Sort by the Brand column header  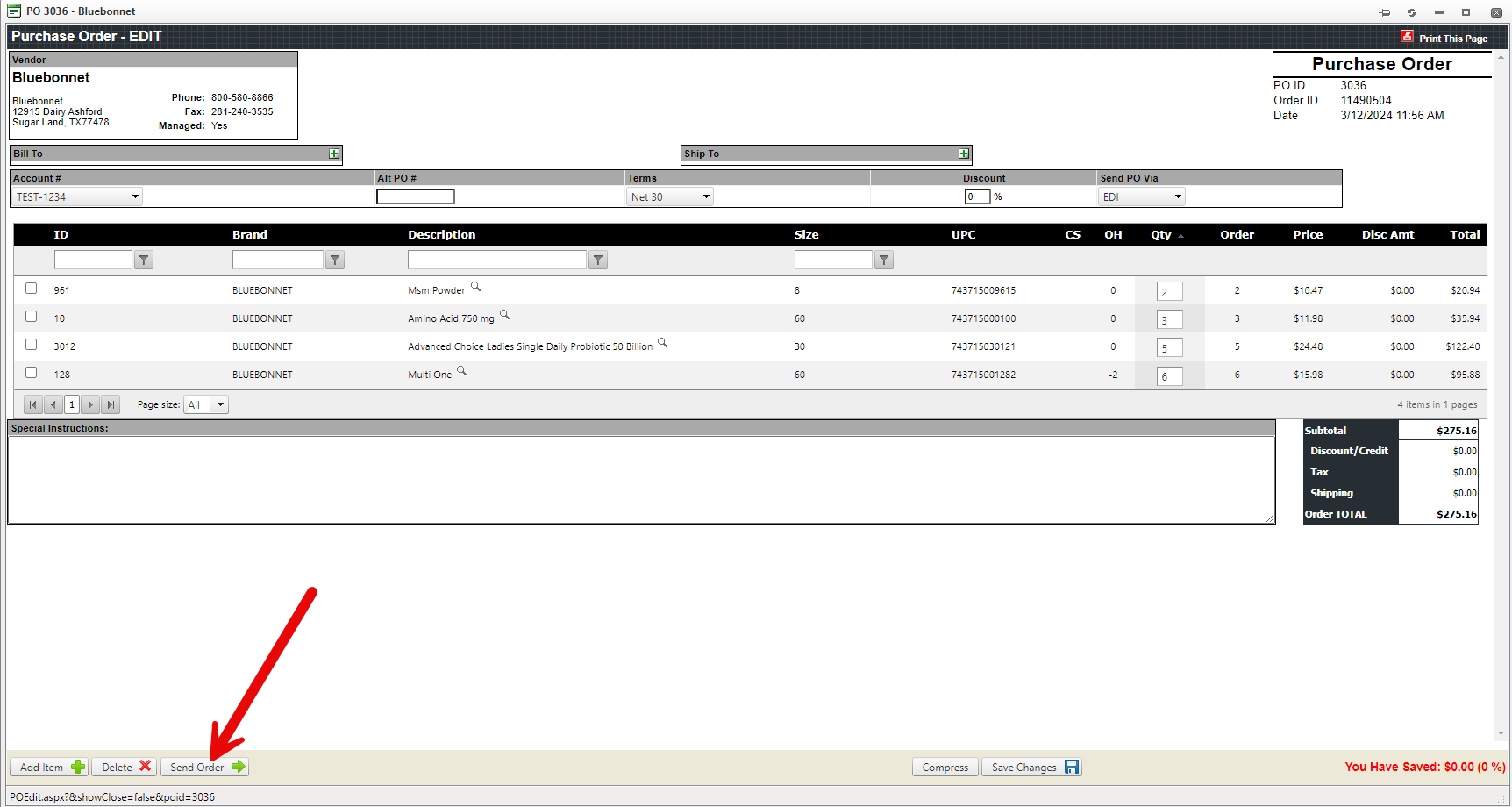(250, 235)
